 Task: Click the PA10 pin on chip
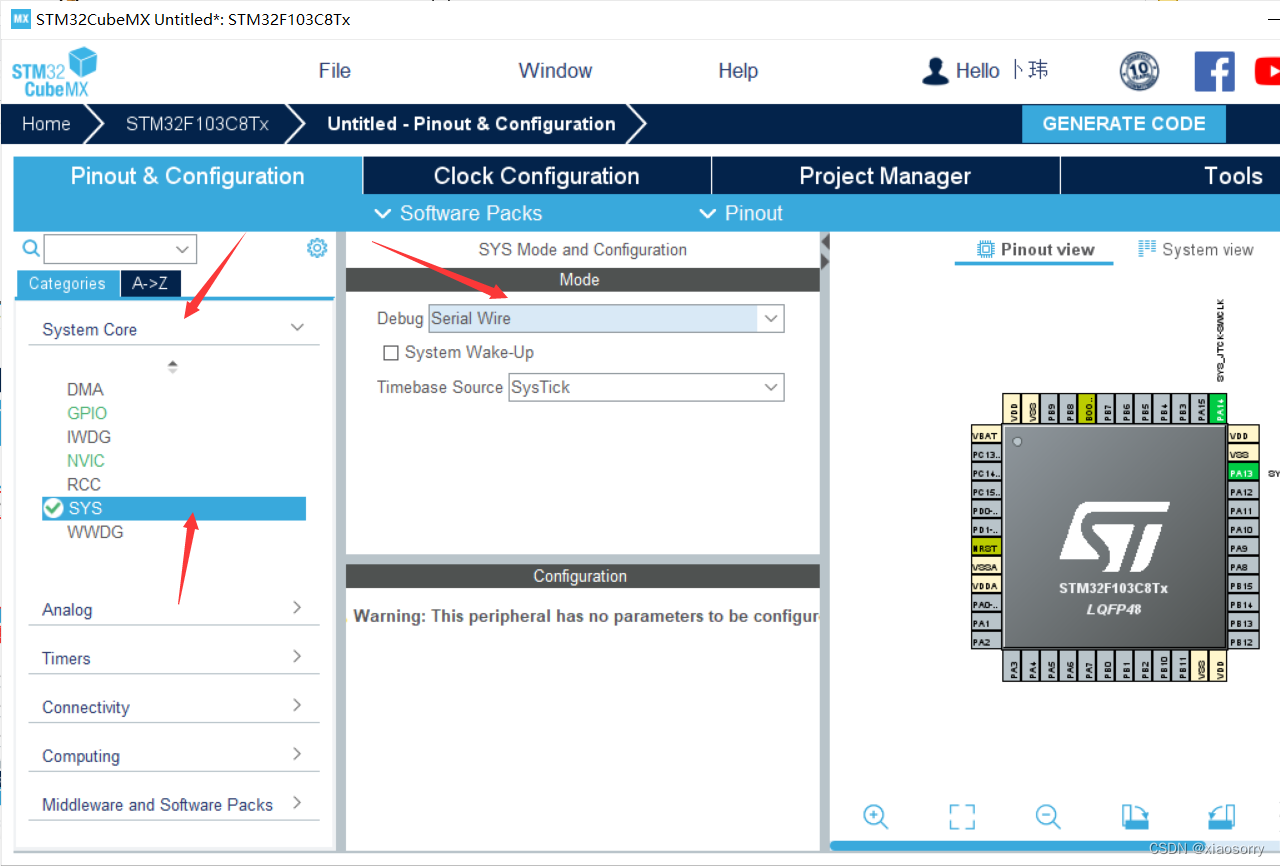click(x=1242, y=529)
